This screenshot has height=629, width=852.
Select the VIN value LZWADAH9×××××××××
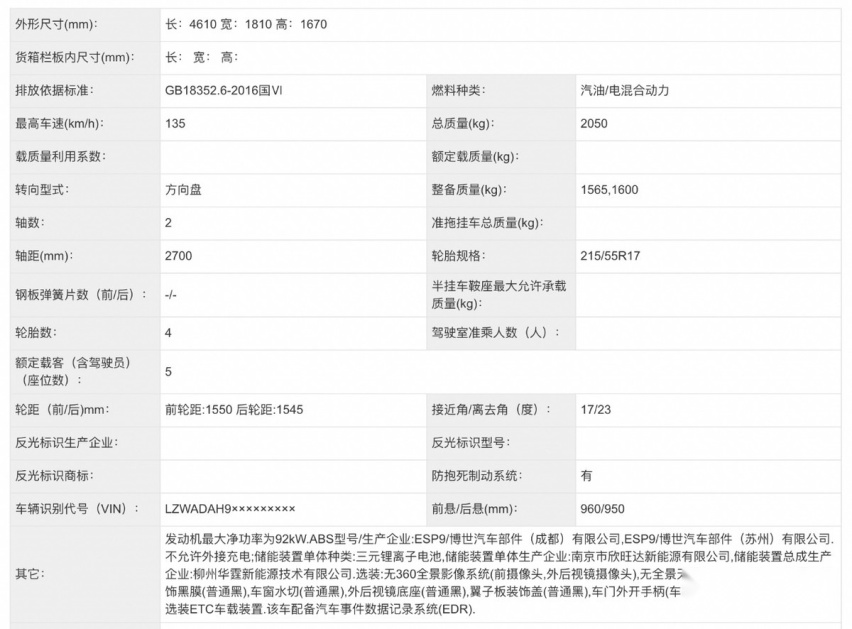(230, 510)
